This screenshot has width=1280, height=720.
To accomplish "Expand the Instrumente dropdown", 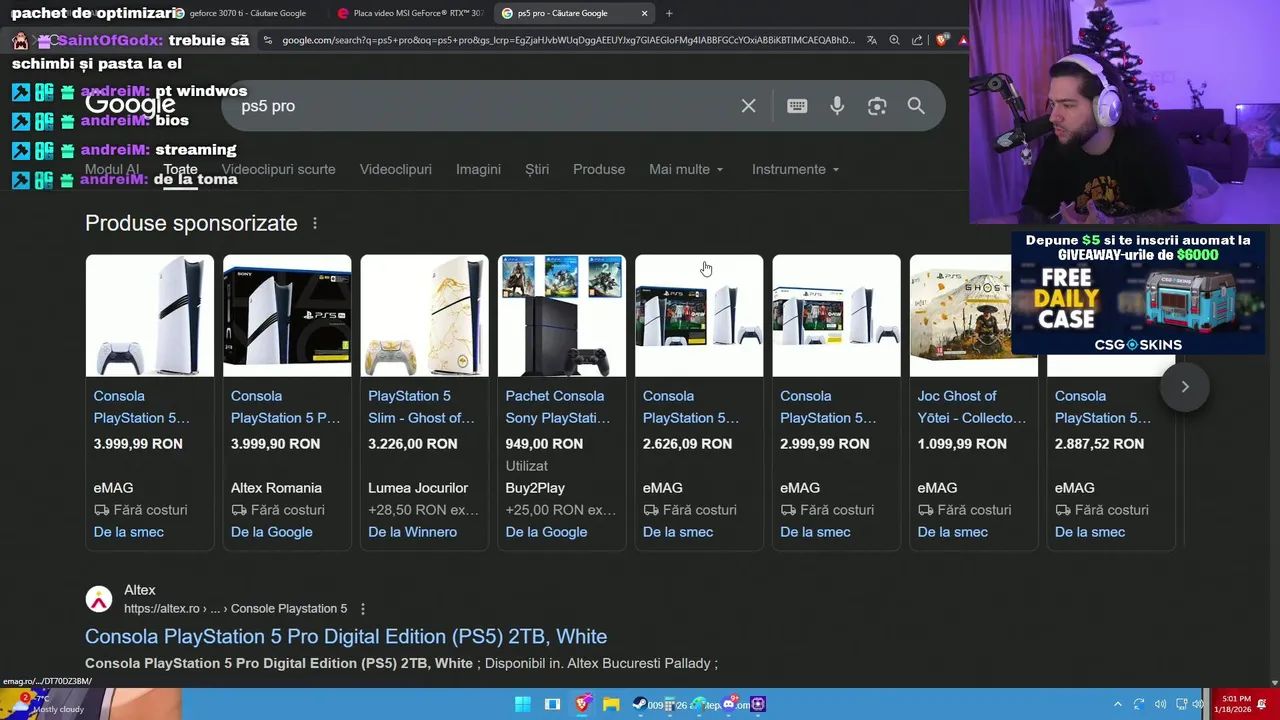I will coord(795,169).
